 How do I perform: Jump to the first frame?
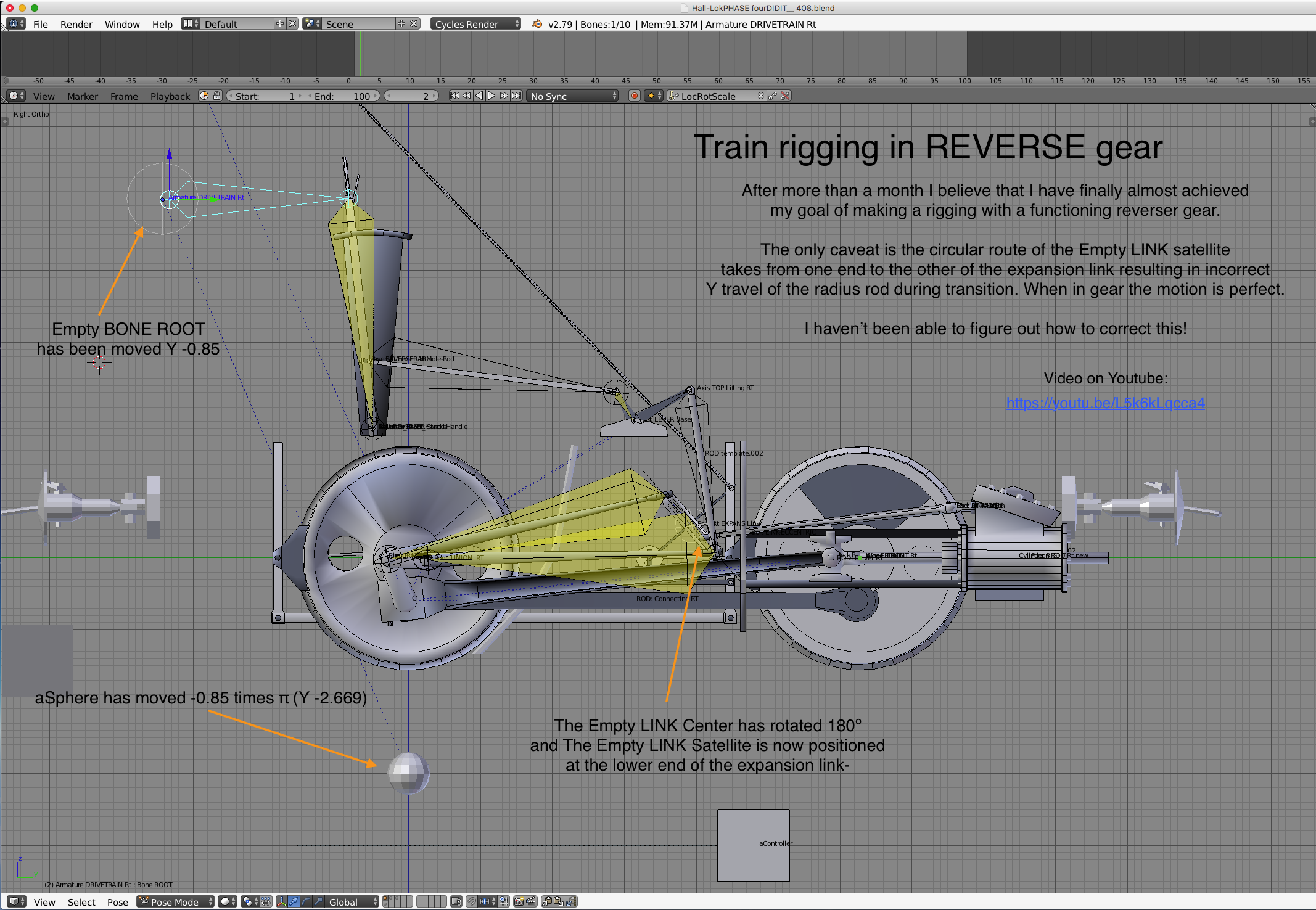pos(454,96)
